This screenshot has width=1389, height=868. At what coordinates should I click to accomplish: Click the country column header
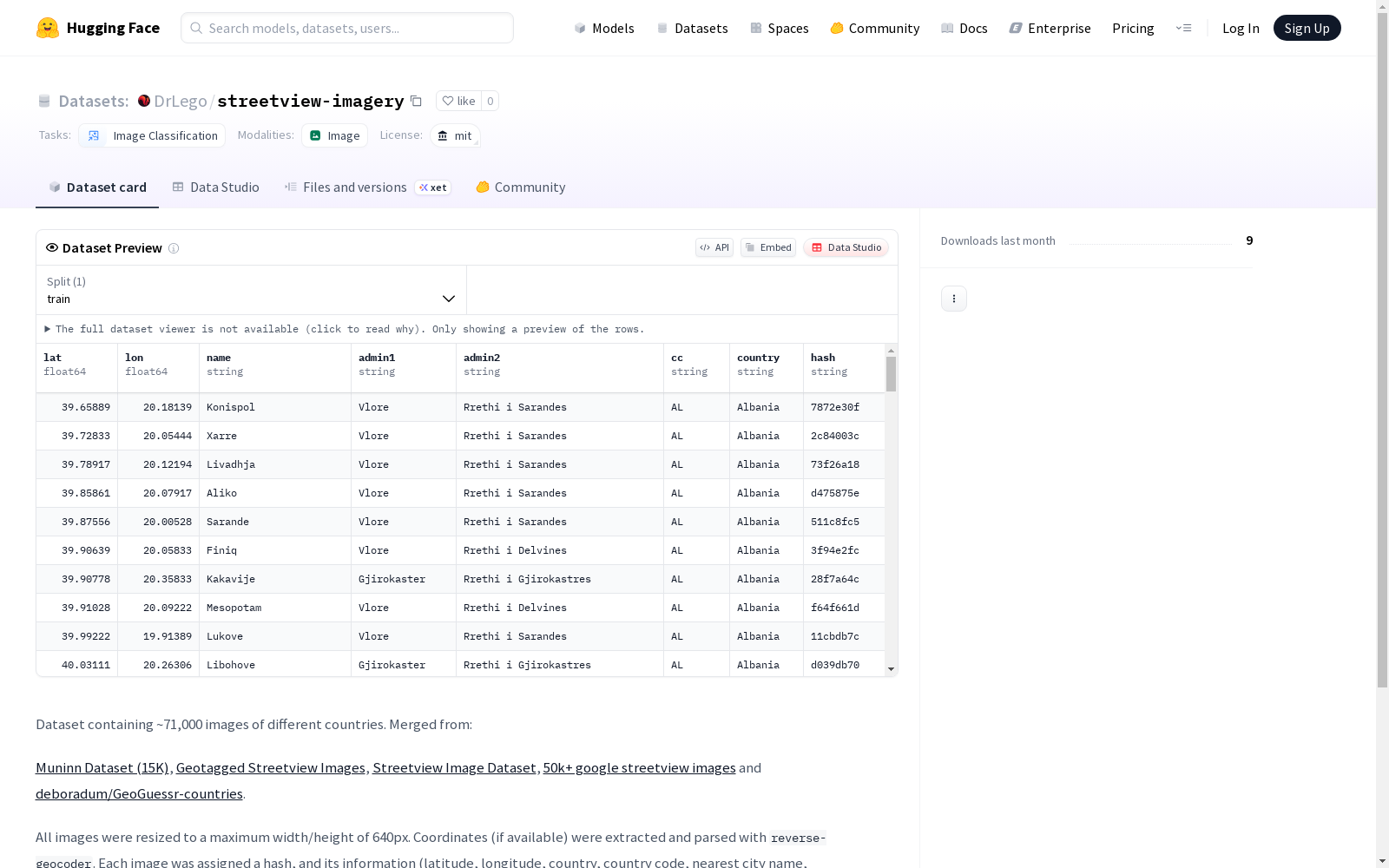point(767,368)
